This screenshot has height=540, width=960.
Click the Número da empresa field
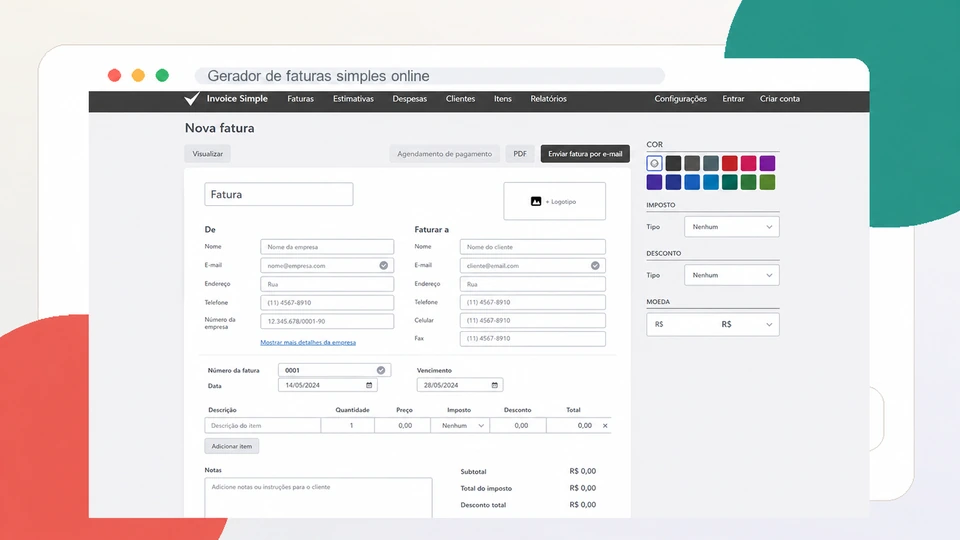coord(327,321)
